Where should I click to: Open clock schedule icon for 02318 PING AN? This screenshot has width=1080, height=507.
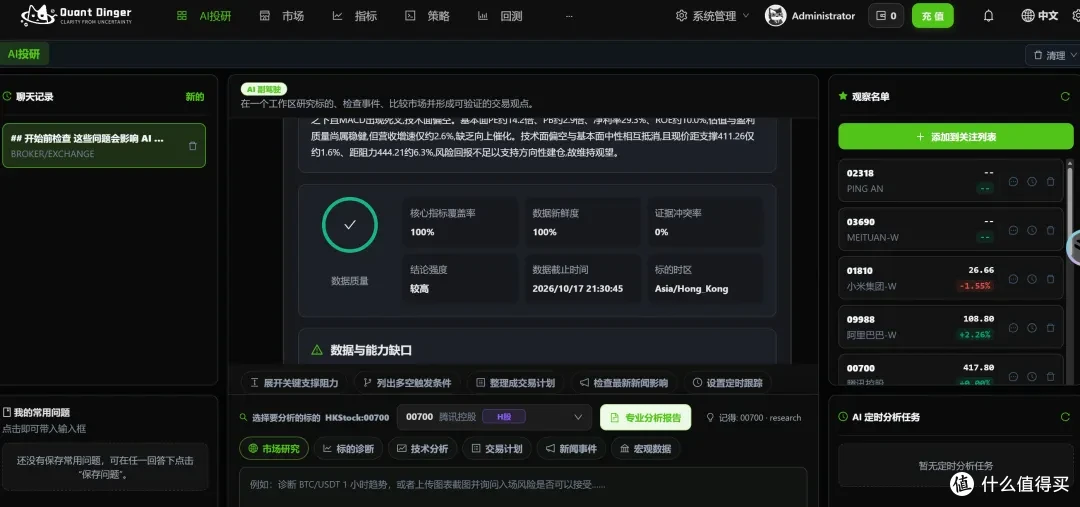1032,182
